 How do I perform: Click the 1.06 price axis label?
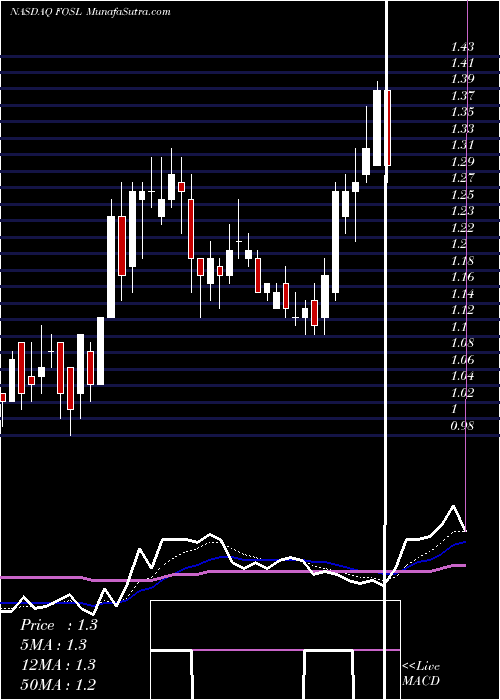(x=462, y=360)
